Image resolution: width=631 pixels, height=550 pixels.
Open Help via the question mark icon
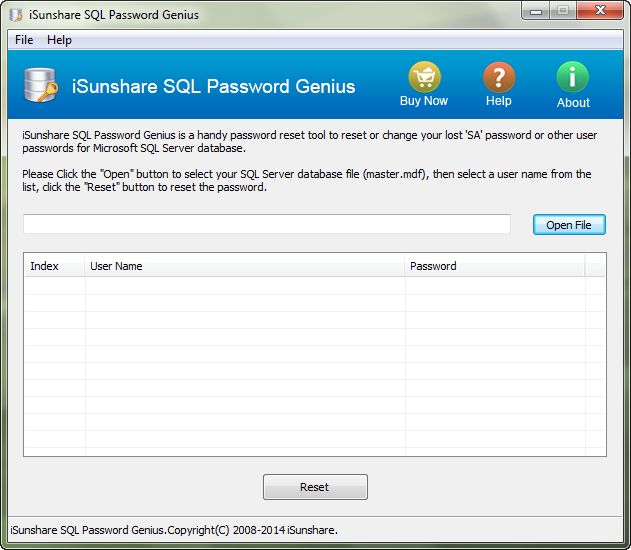498,77
